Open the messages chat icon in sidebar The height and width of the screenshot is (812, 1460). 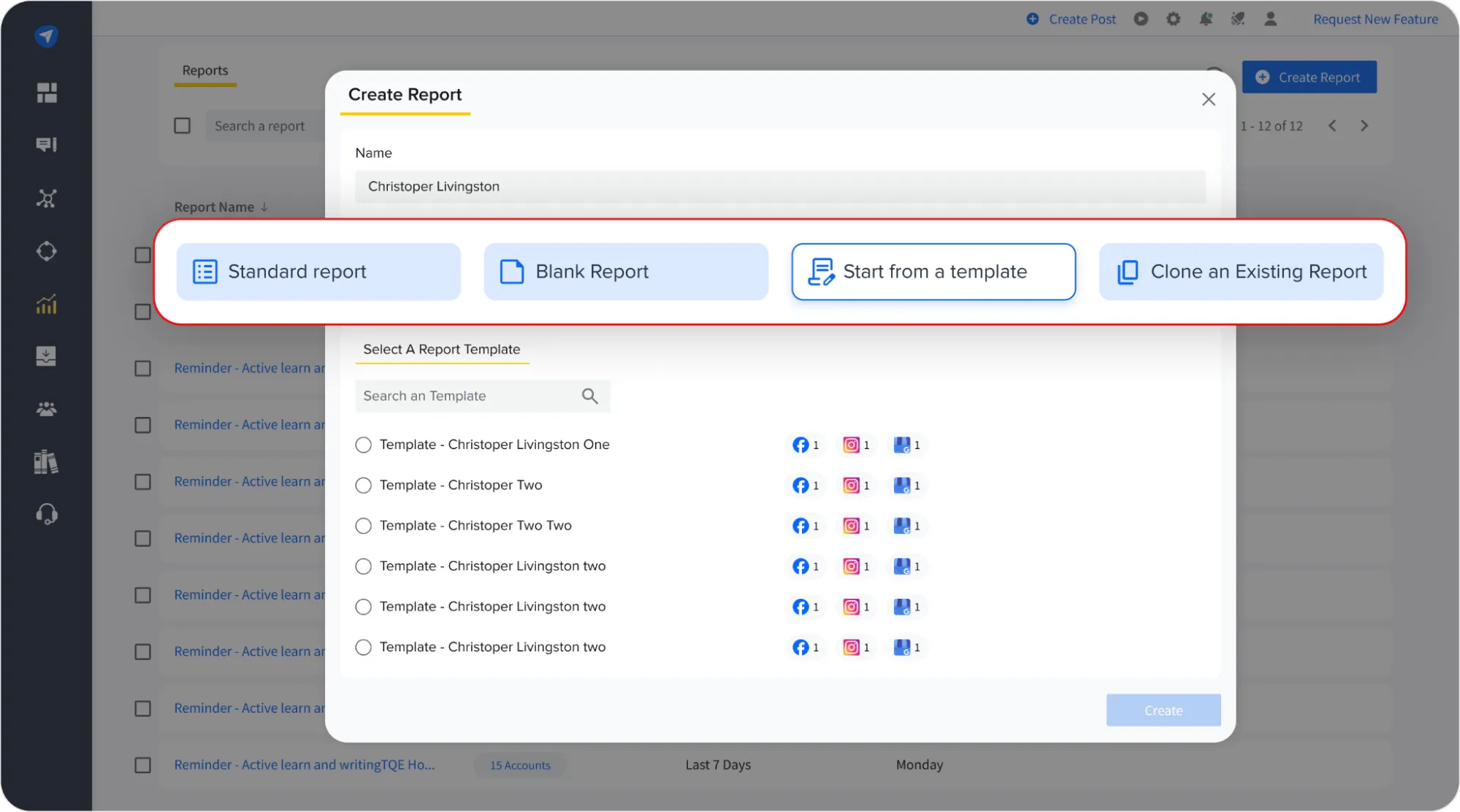pyautogui.click(x=47, y=145)
